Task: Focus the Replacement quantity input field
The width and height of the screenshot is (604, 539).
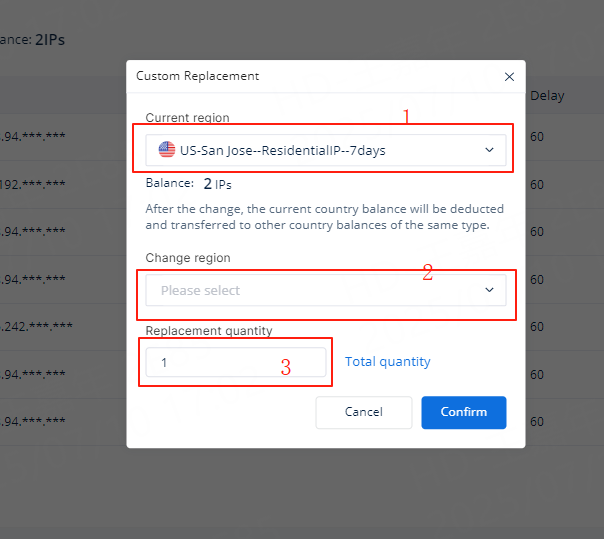Action: (236, 362)
